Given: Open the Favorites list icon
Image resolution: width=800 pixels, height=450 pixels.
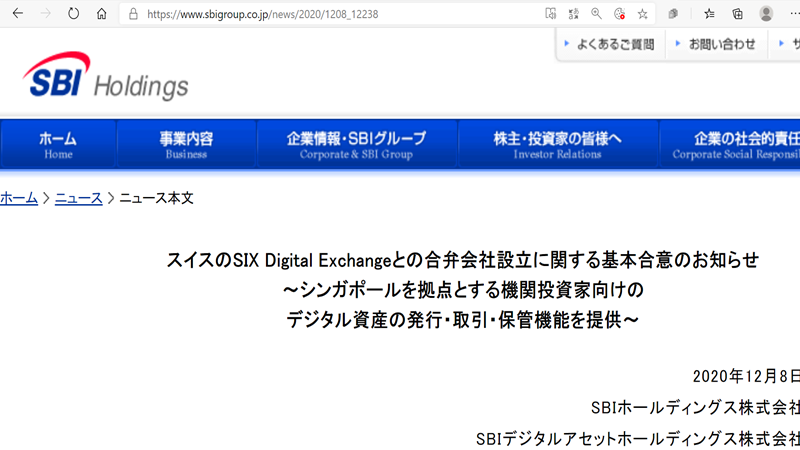Looking at the screenshot, I should point(709,14).
